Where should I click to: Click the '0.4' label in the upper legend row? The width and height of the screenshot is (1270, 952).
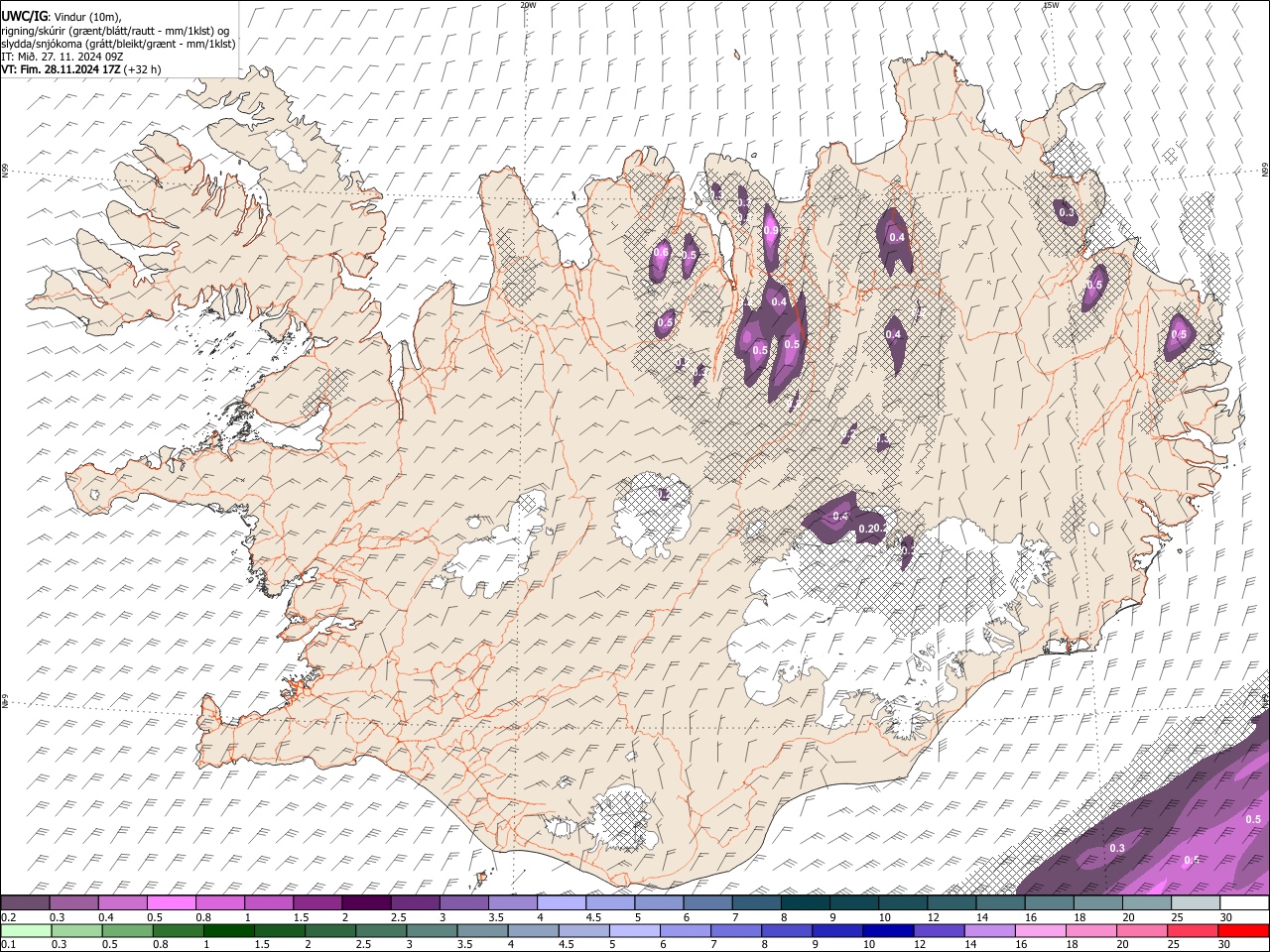tap(106, 916)
